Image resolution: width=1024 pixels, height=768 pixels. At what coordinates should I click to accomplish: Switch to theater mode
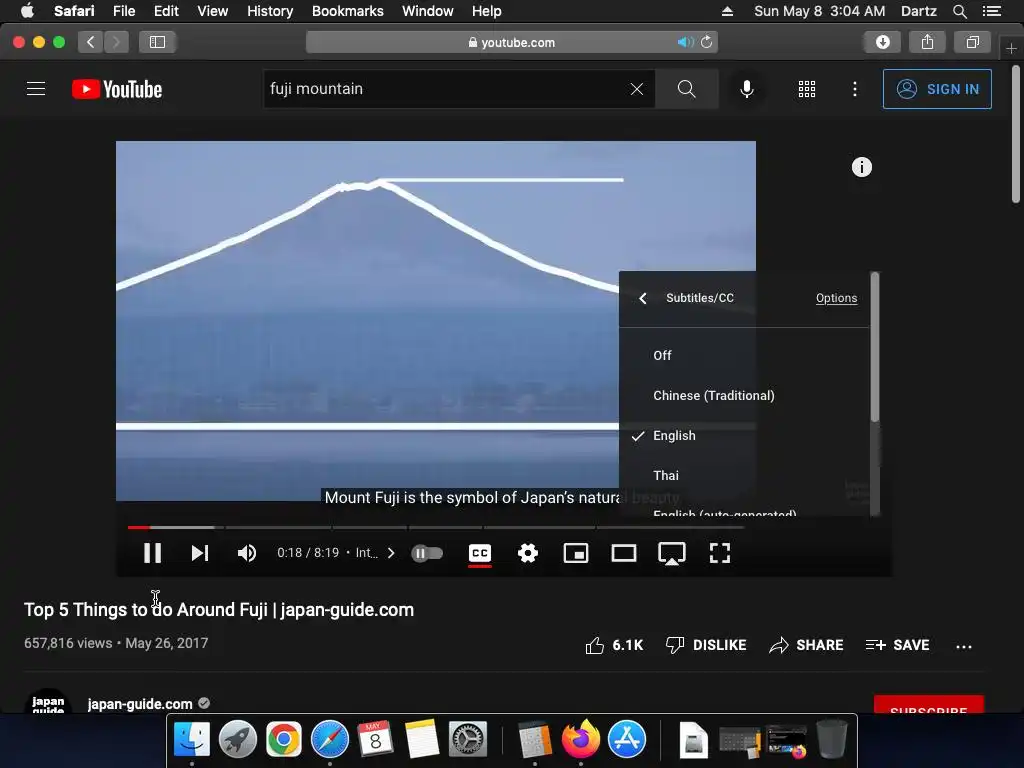coord(624,553)
